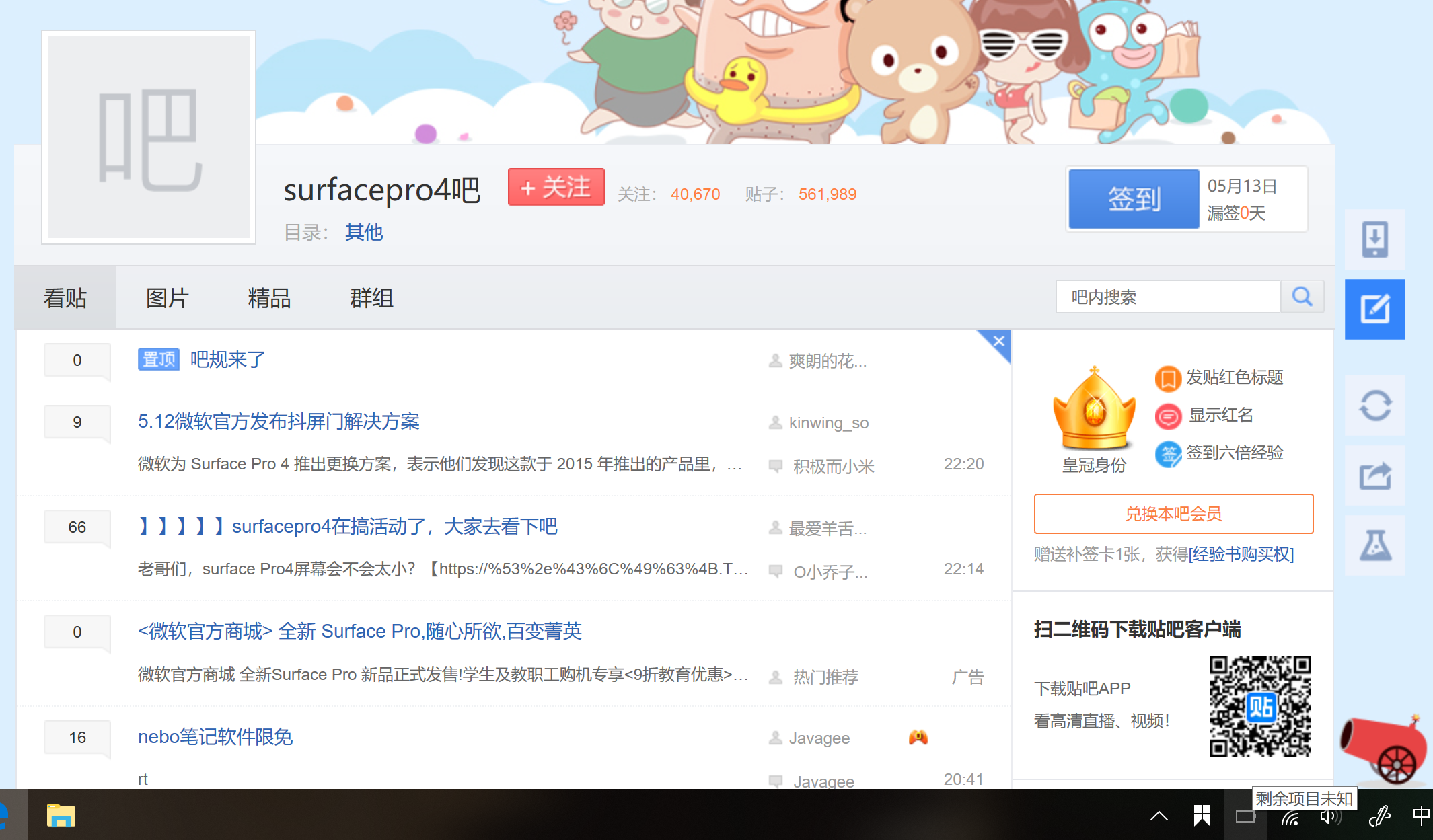
Task: Click the reply count 9 box
Action: pos(77,422)
